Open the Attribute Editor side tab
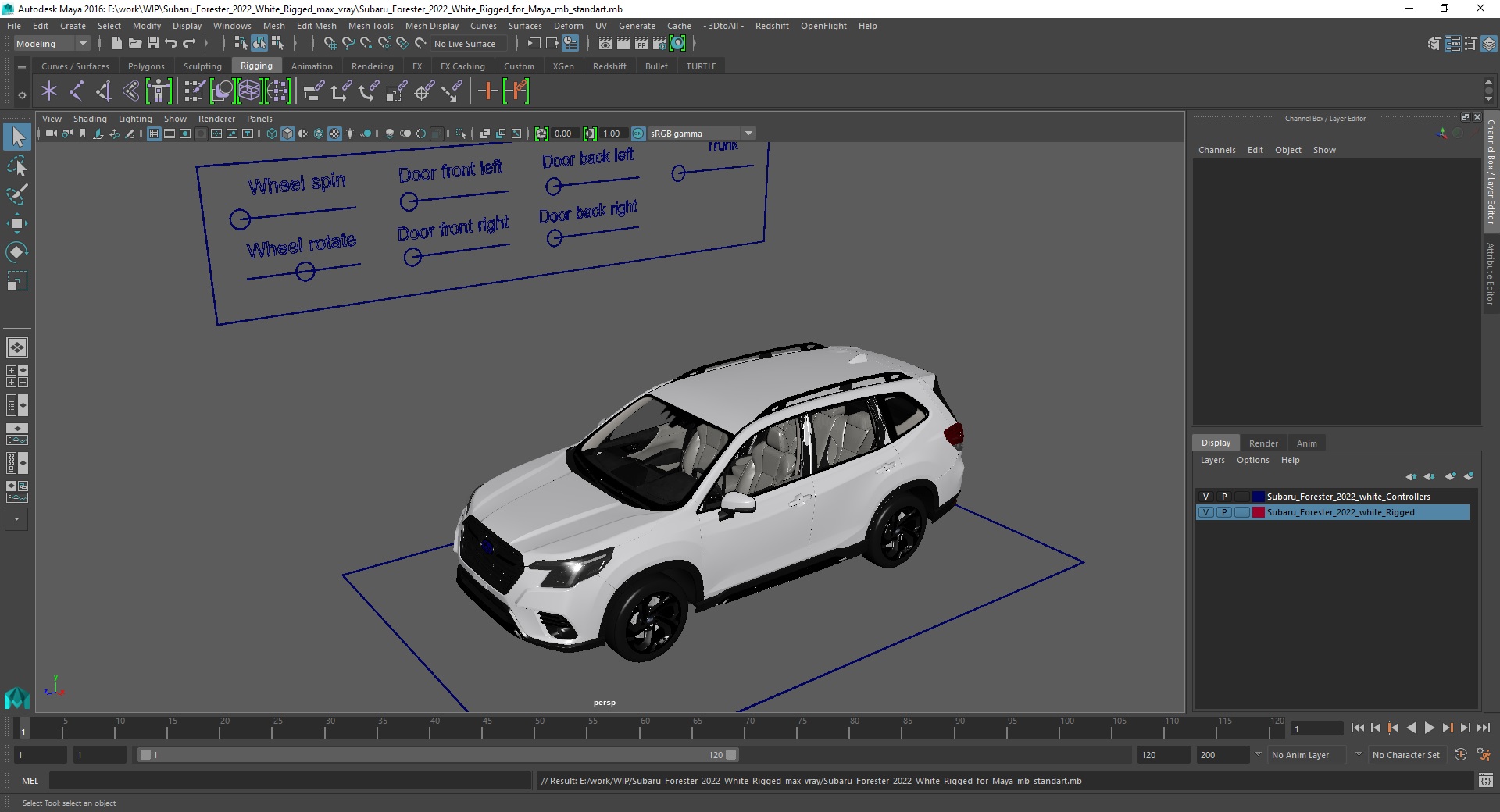 (1491, 273)
